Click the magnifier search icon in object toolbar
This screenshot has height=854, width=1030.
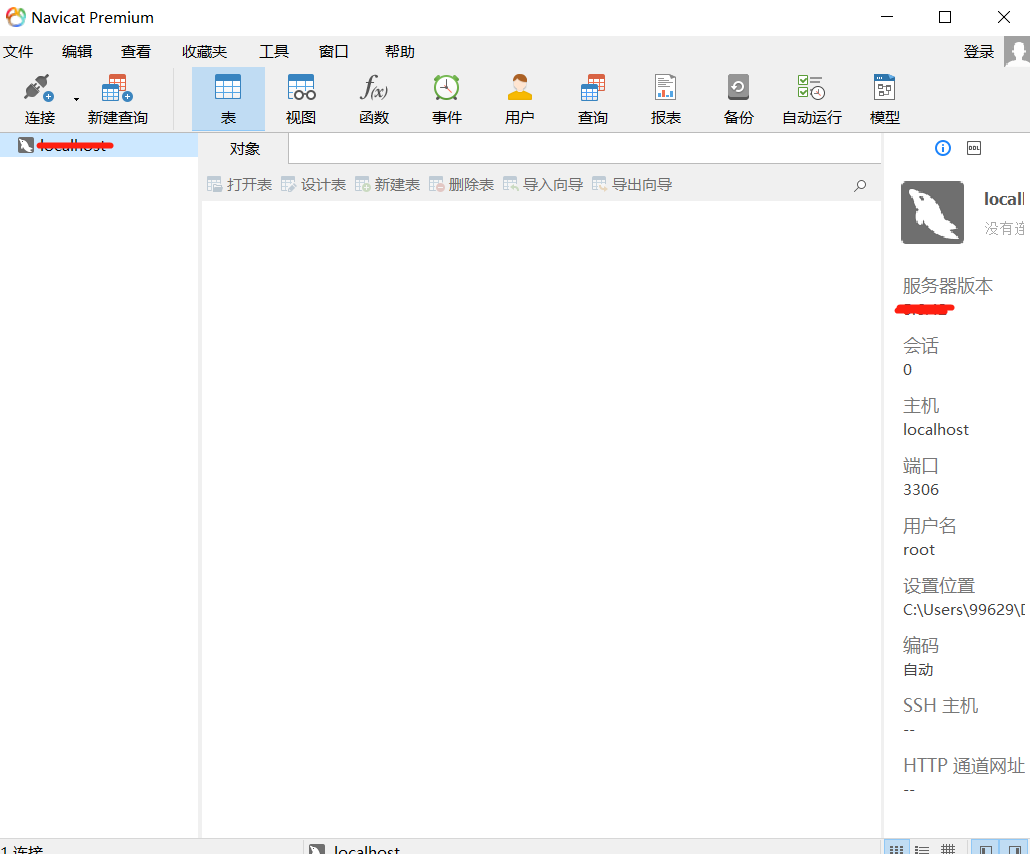pos(860,185)
